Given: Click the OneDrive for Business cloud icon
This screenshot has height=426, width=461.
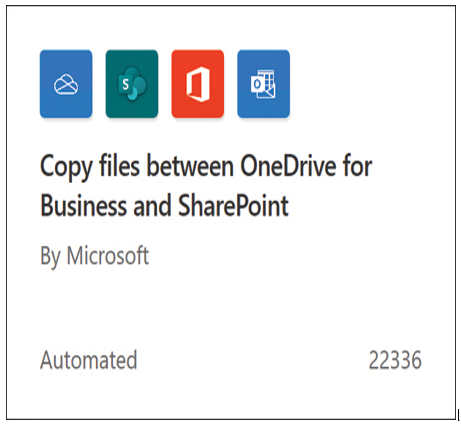Looking at the screenshot, I should (x=66, y=84).
